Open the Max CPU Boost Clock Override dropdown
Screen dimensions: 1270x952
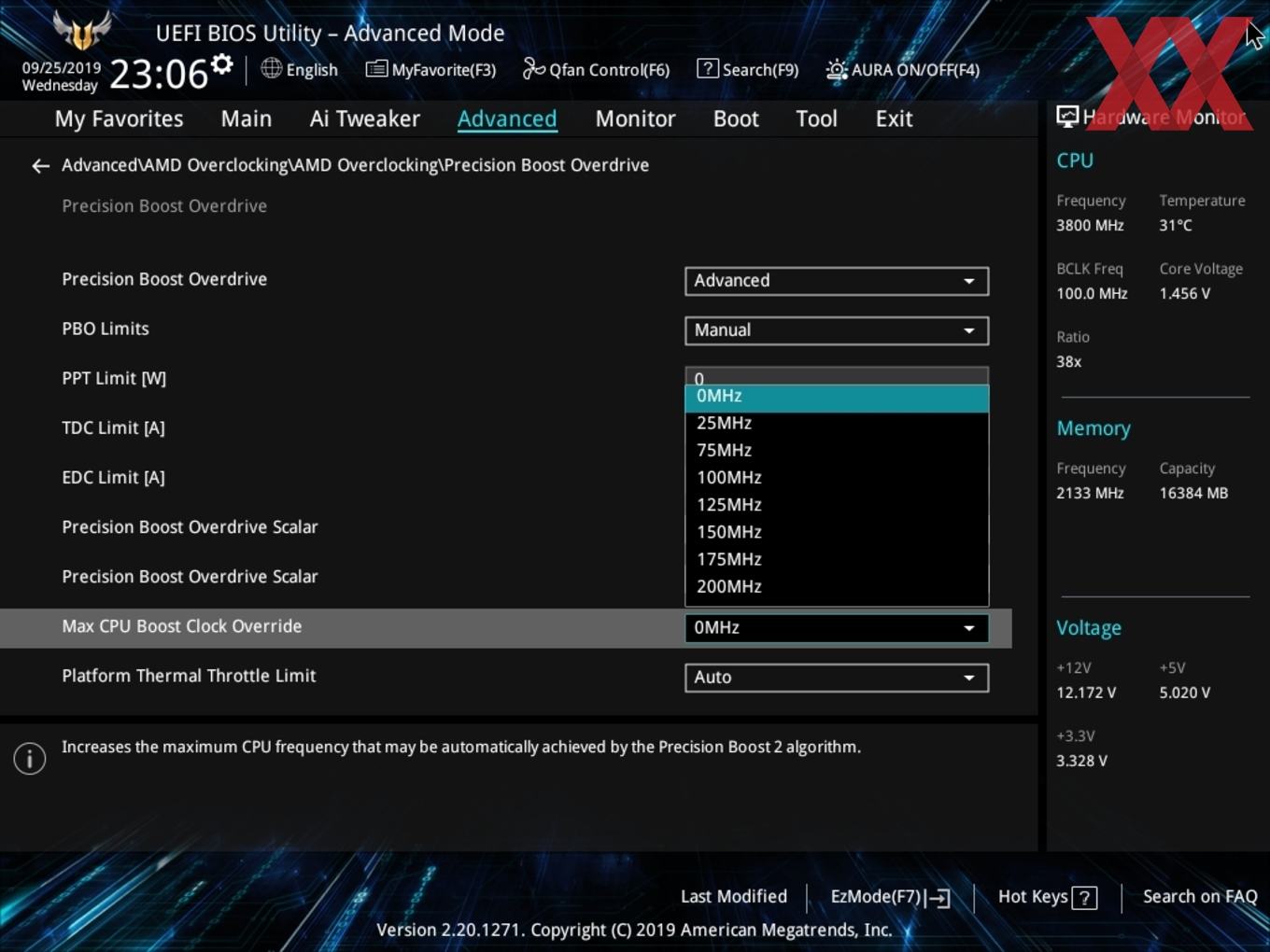[x=837, y=628]
